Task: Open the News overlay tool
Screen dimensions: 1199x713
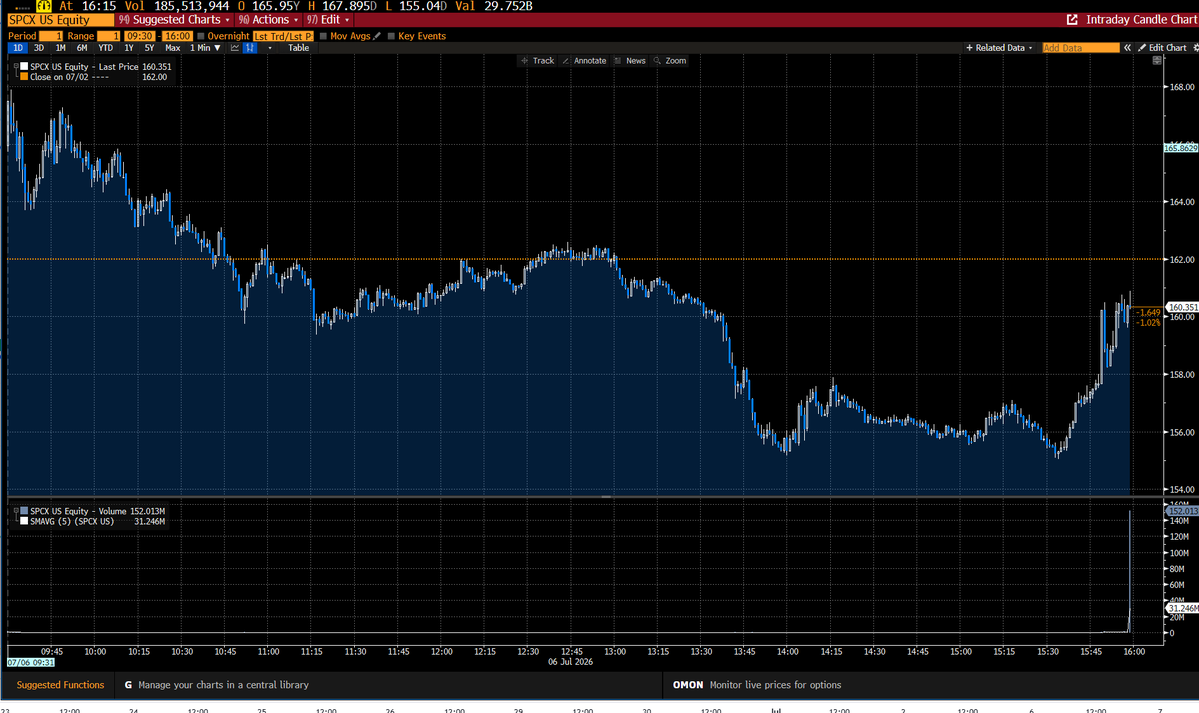Action: (x=630, y=60)
